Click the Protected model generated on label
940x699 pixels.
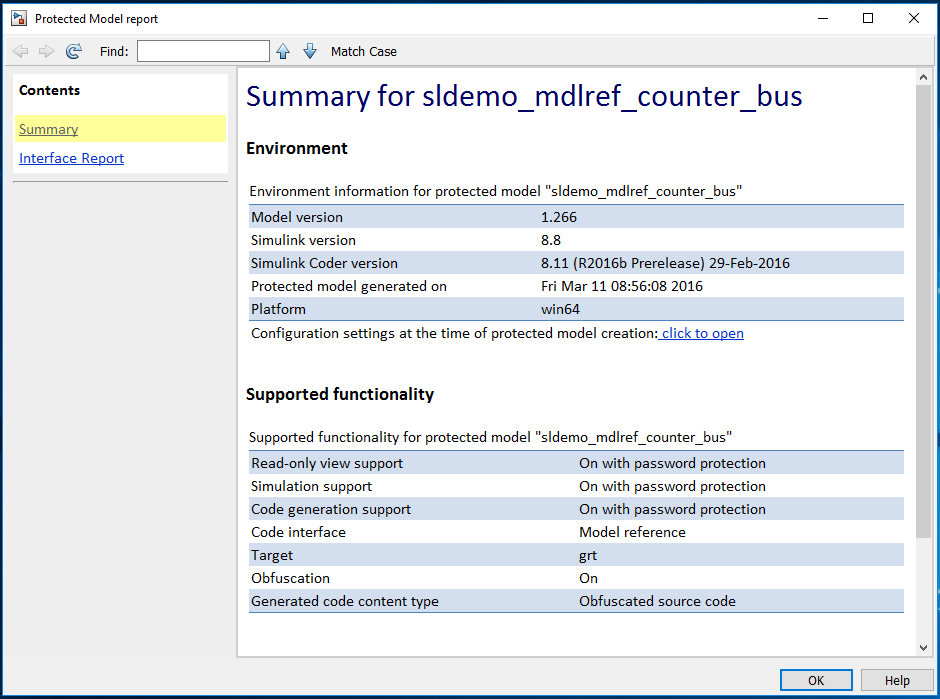(349, 286)
